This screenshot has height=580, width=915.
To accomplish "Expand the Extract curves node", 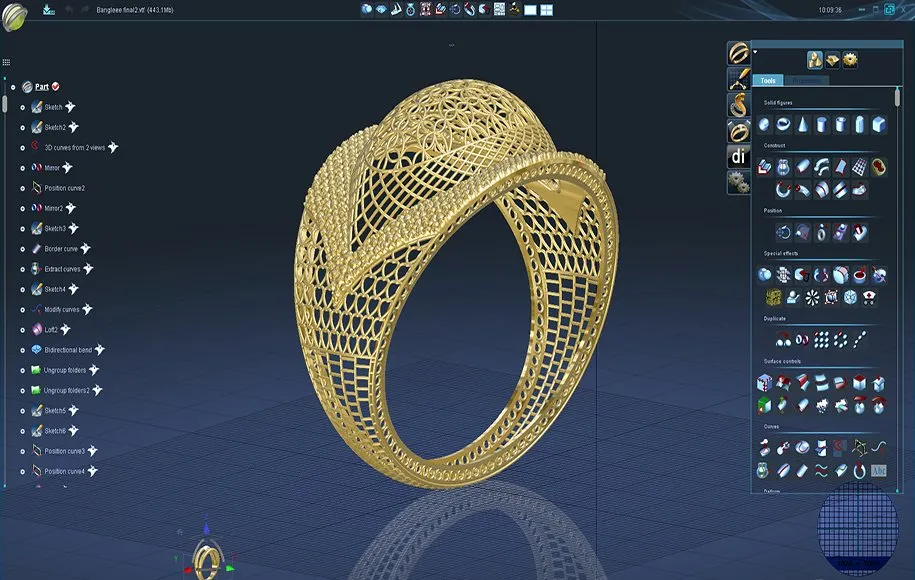I will coord(22,269).
